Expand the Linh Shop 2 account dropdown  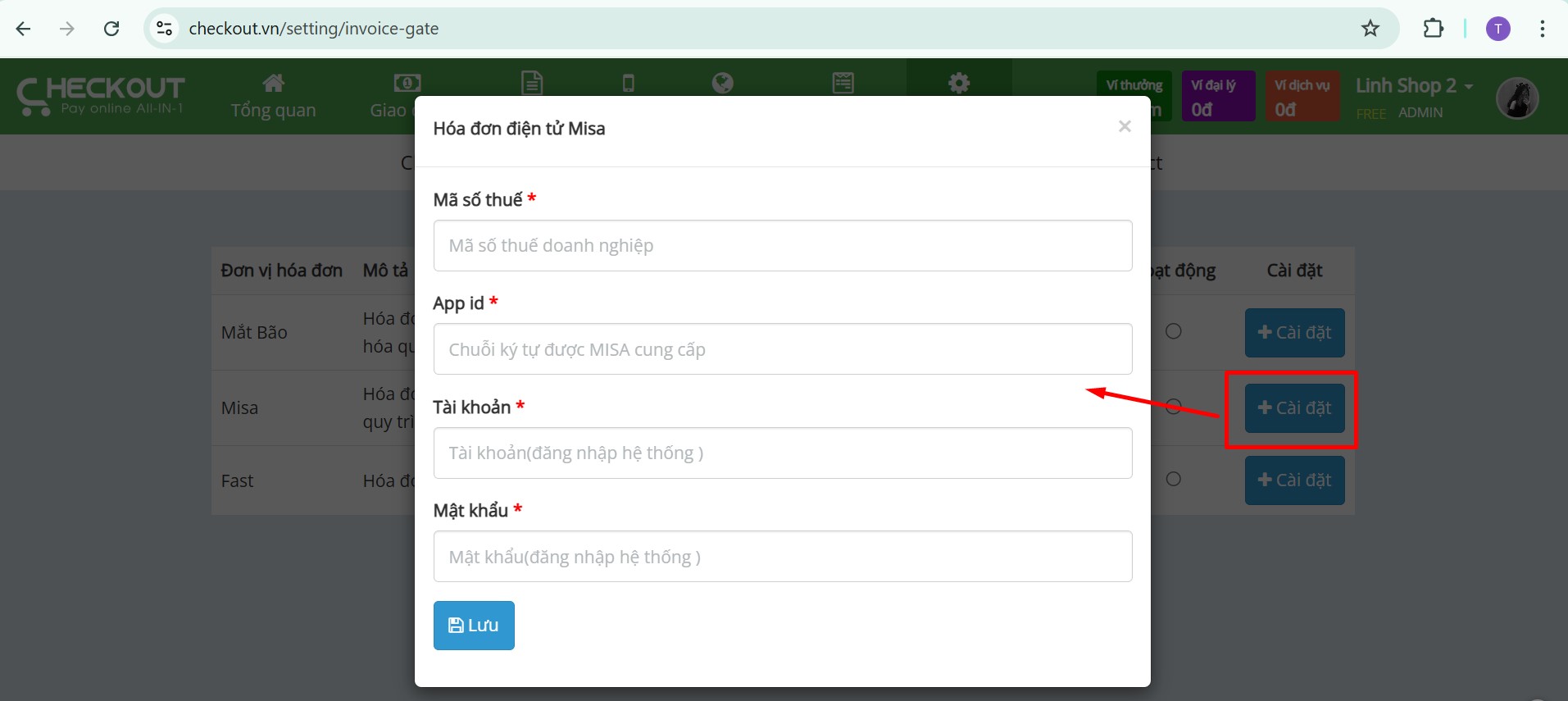pyautogui.click(x=1414, y=85)
